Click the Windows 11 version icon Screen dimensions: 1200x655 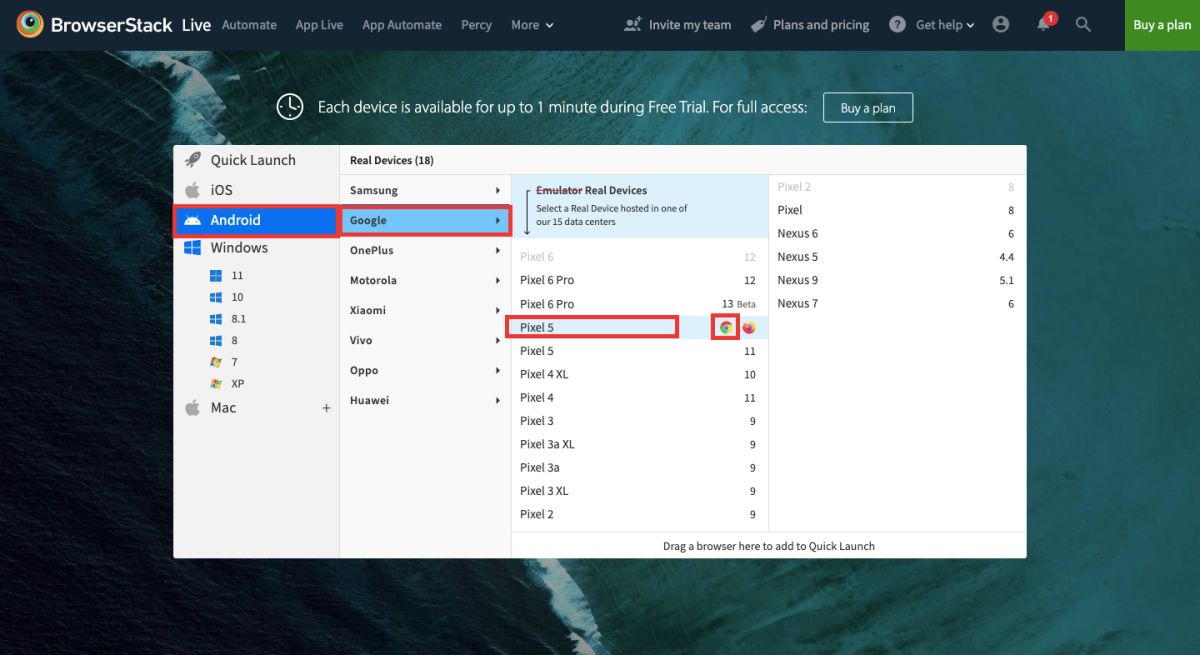pos(215,275)
